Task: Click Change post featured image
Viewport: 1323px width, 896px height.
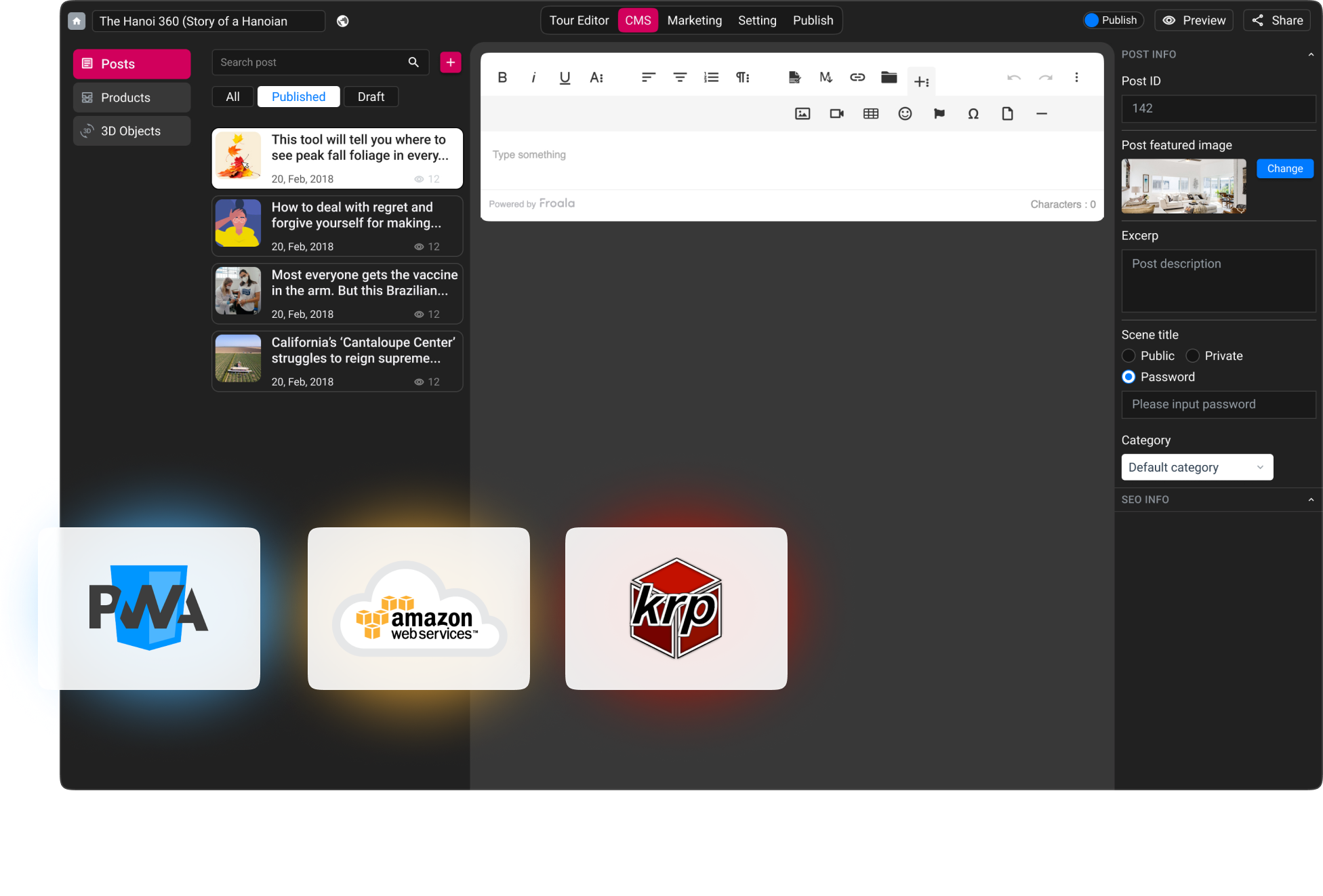Action: coord(1285,167)
